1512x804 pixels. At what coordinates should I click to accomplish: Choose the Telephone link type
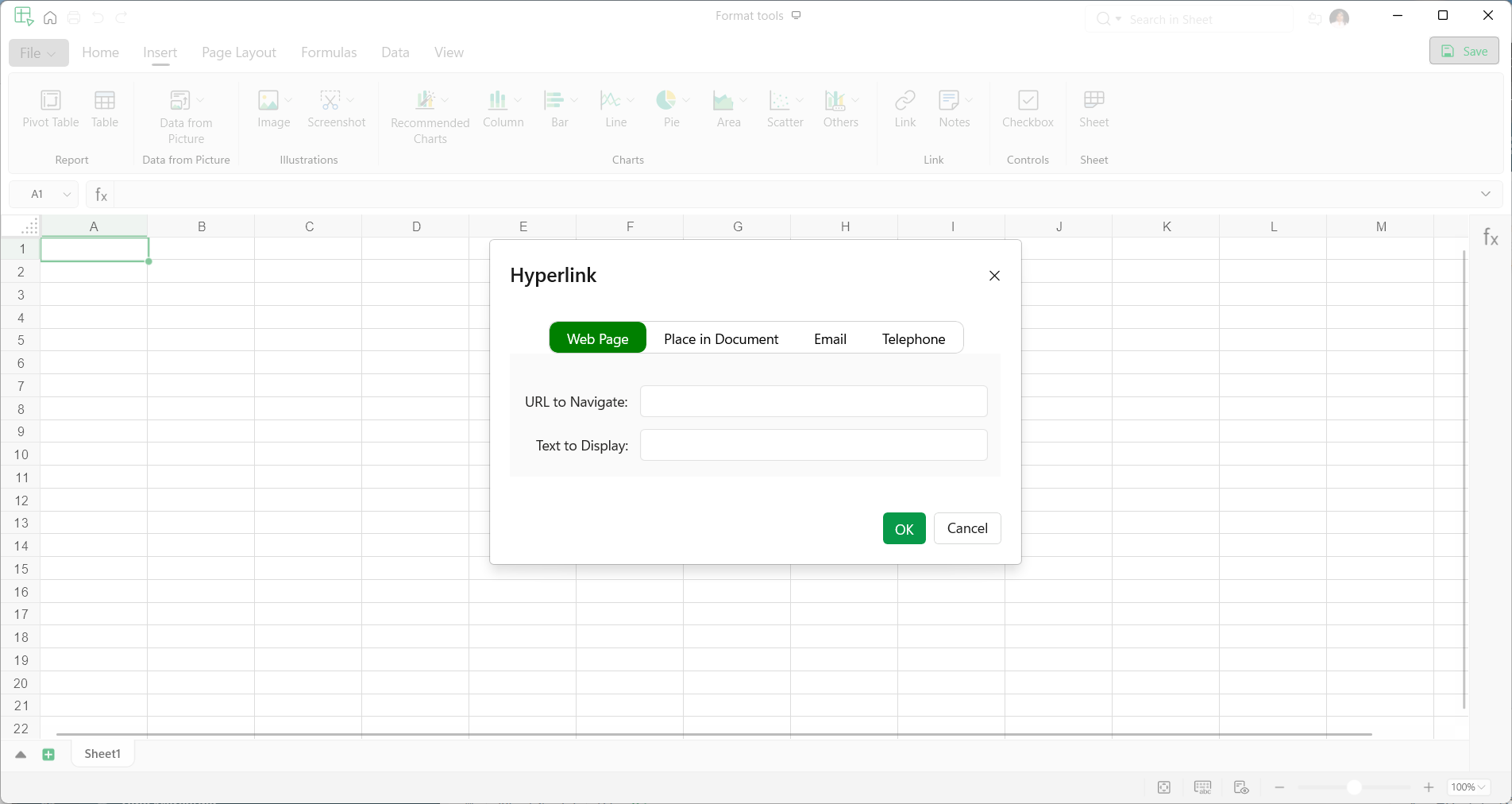click(913, 338)
